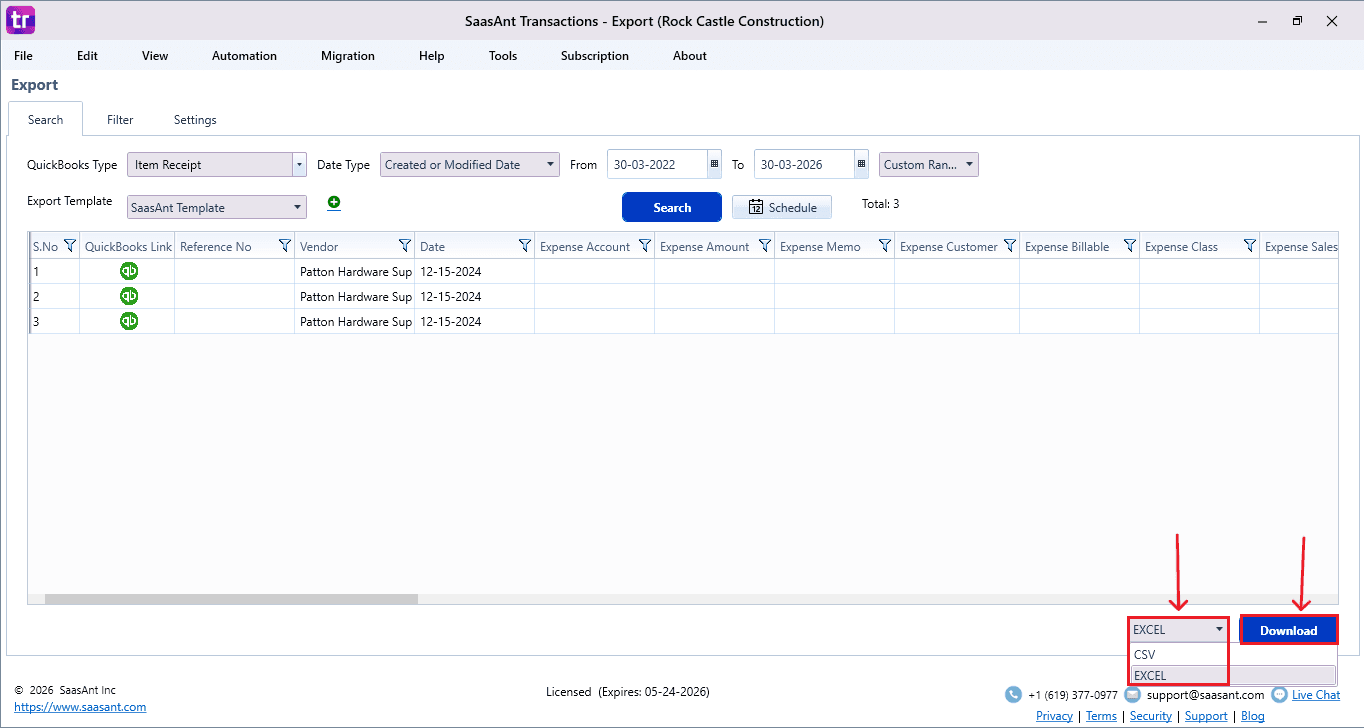Switch to the Filter tab
Viewport: 1364px width, 728px height.
pyautogui.click(x=121, y=119)
